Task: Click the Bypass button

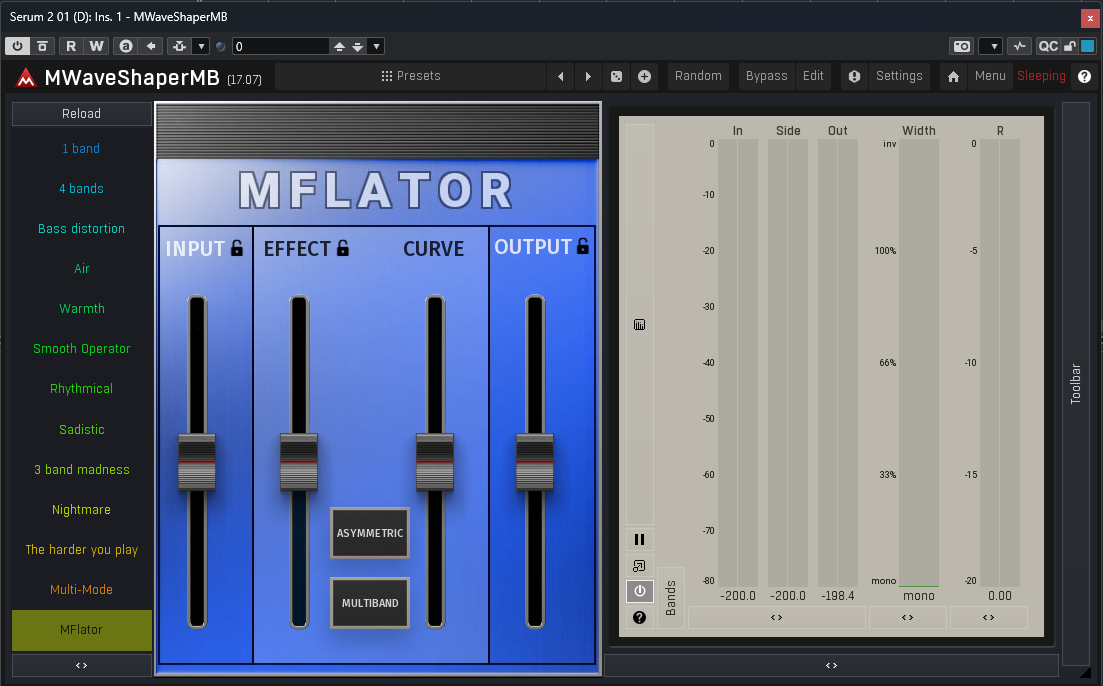Action: (766, 76)
